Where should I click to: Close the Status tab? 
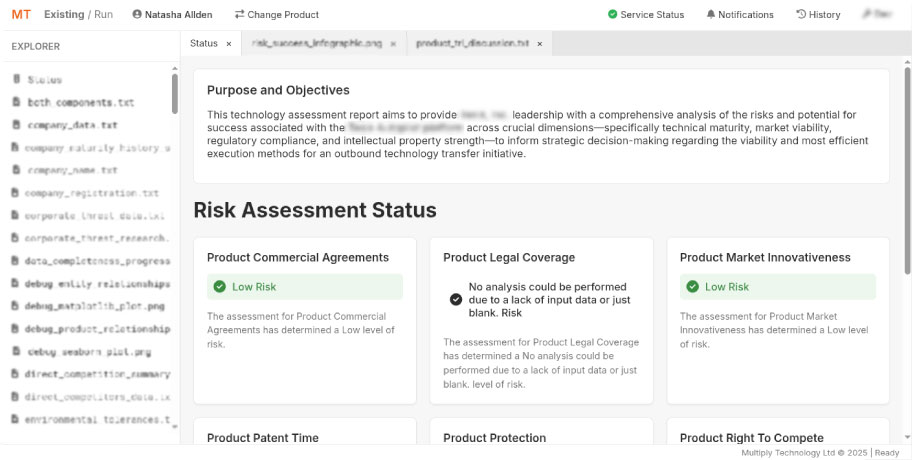[229, 44]
